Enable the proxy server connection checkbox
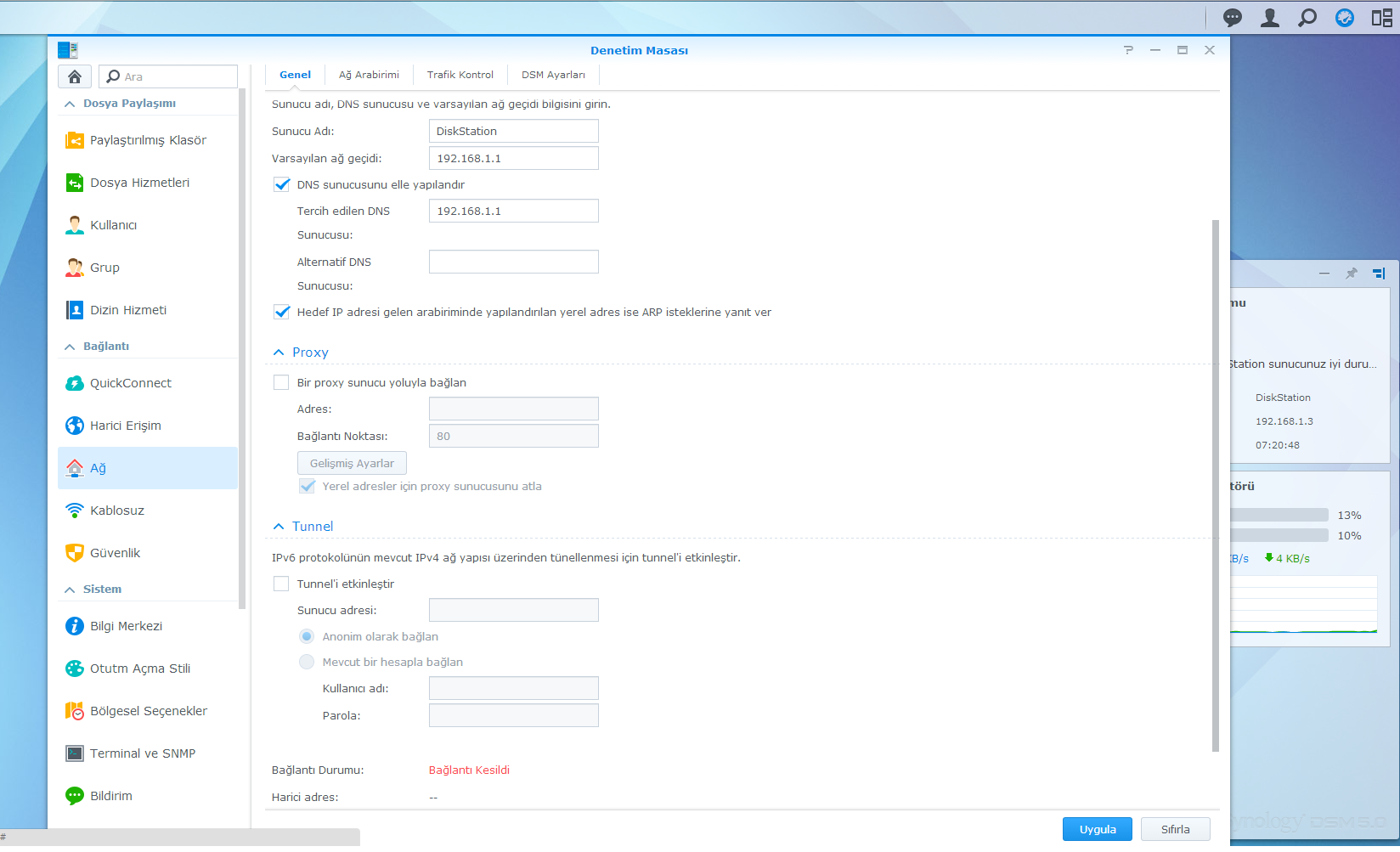 point(281,383)
